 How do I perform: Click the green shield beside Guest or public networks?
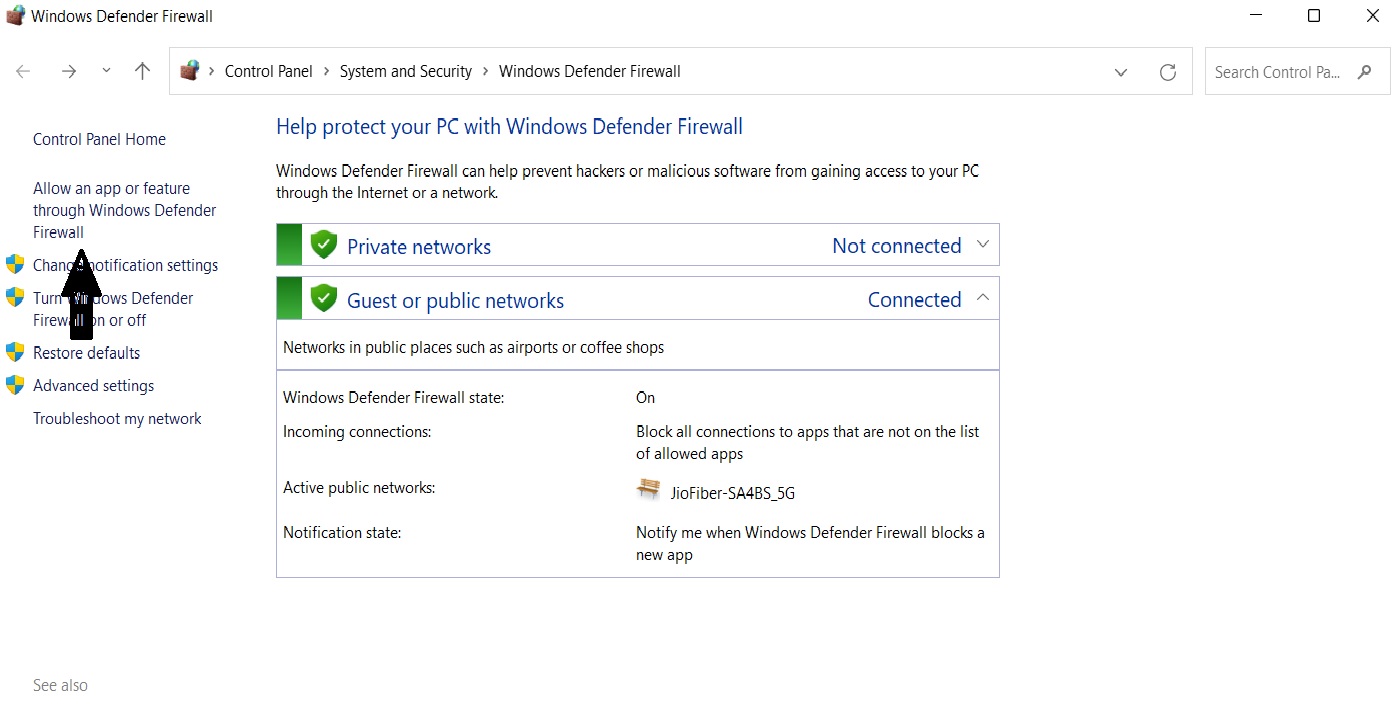tap(323, 299)
